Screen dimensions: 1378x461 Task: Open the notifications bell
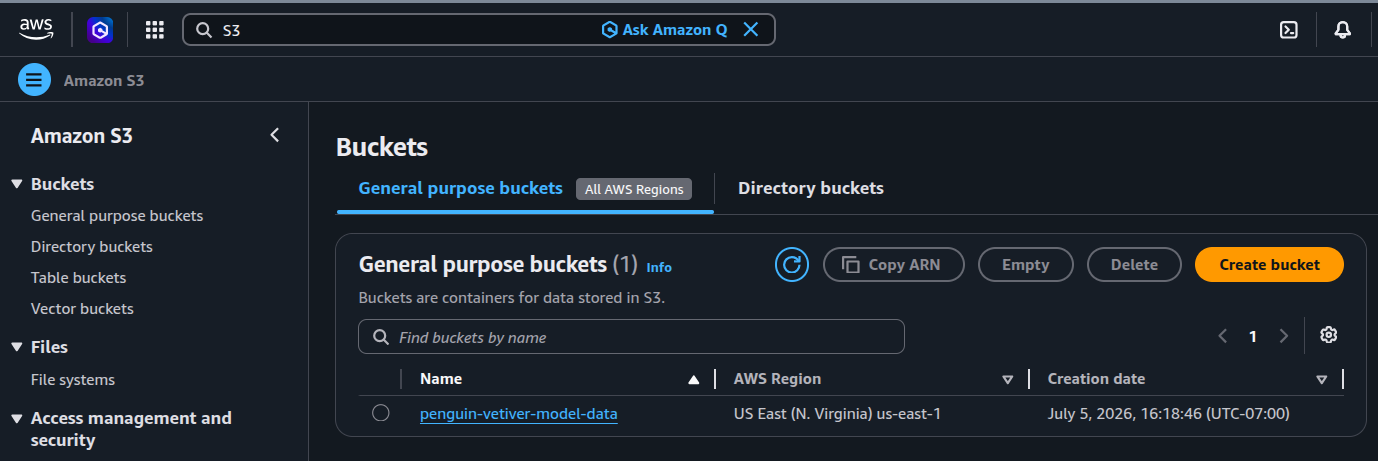click(1343, 30)
